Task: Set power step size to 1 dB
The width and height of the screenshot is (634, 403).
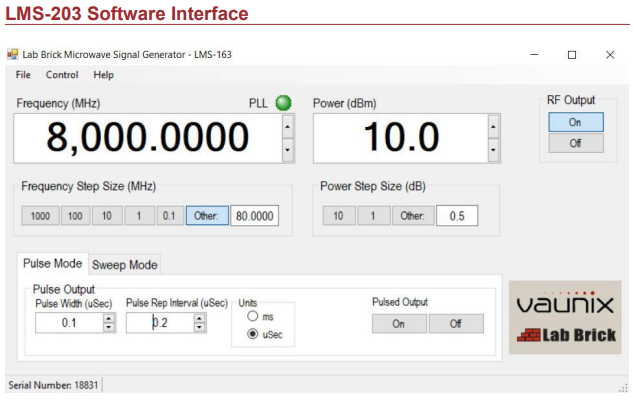Action: 373,216
